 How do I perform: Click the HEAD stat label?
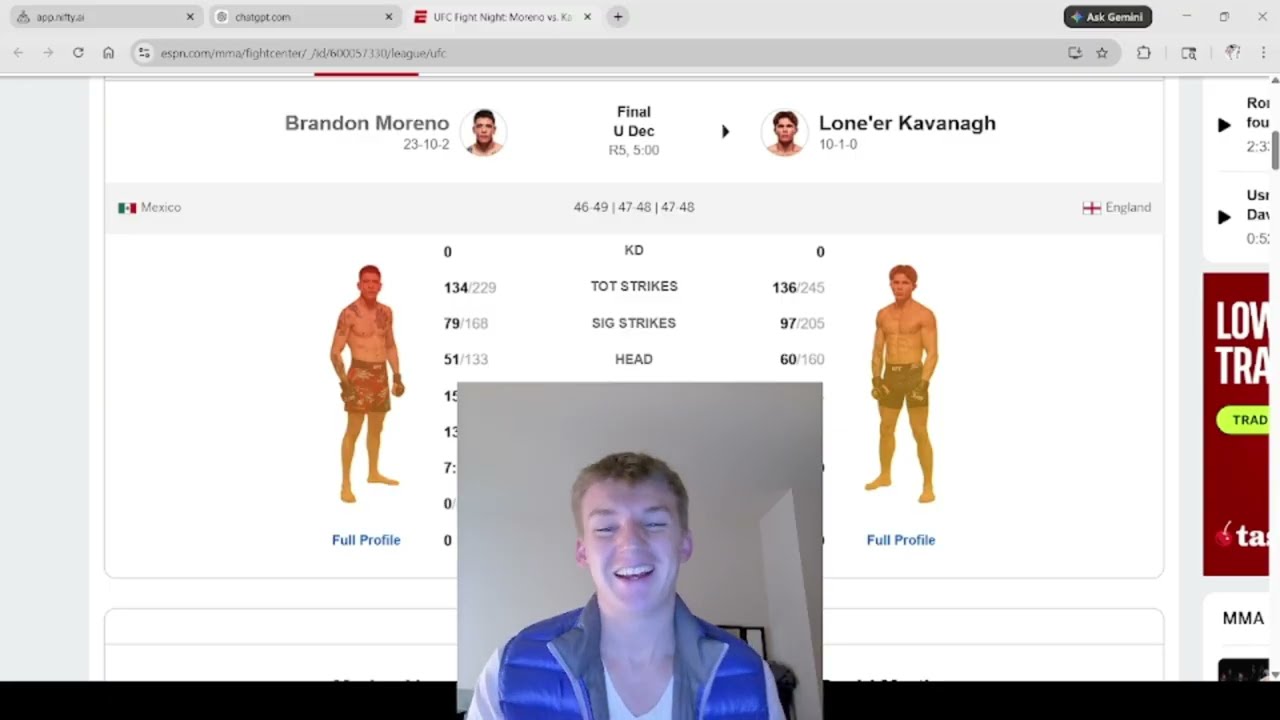(634, 359)
